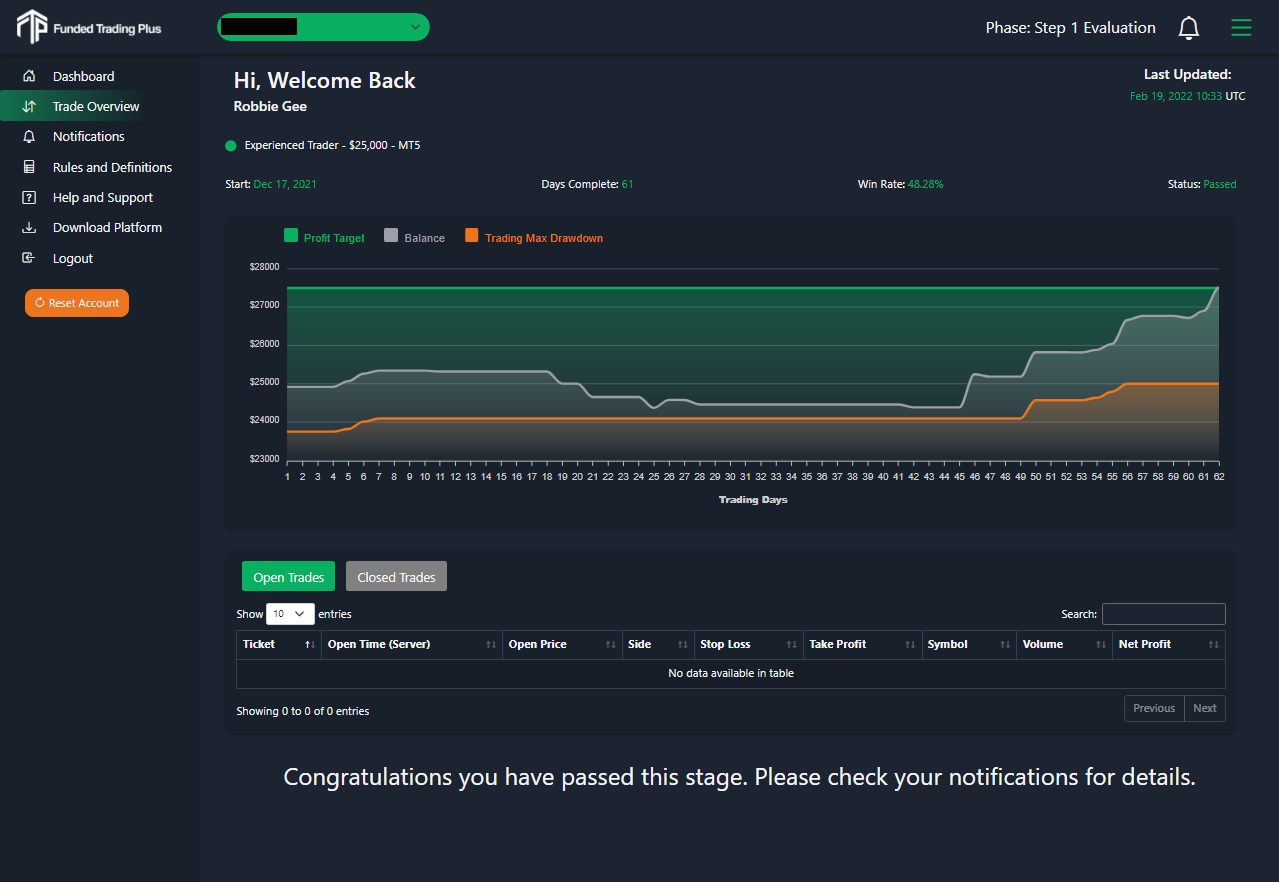The height and width of the screenshot is (882, 1279).
Task: Click the Dashboard home icon
Action: (29, 76)
